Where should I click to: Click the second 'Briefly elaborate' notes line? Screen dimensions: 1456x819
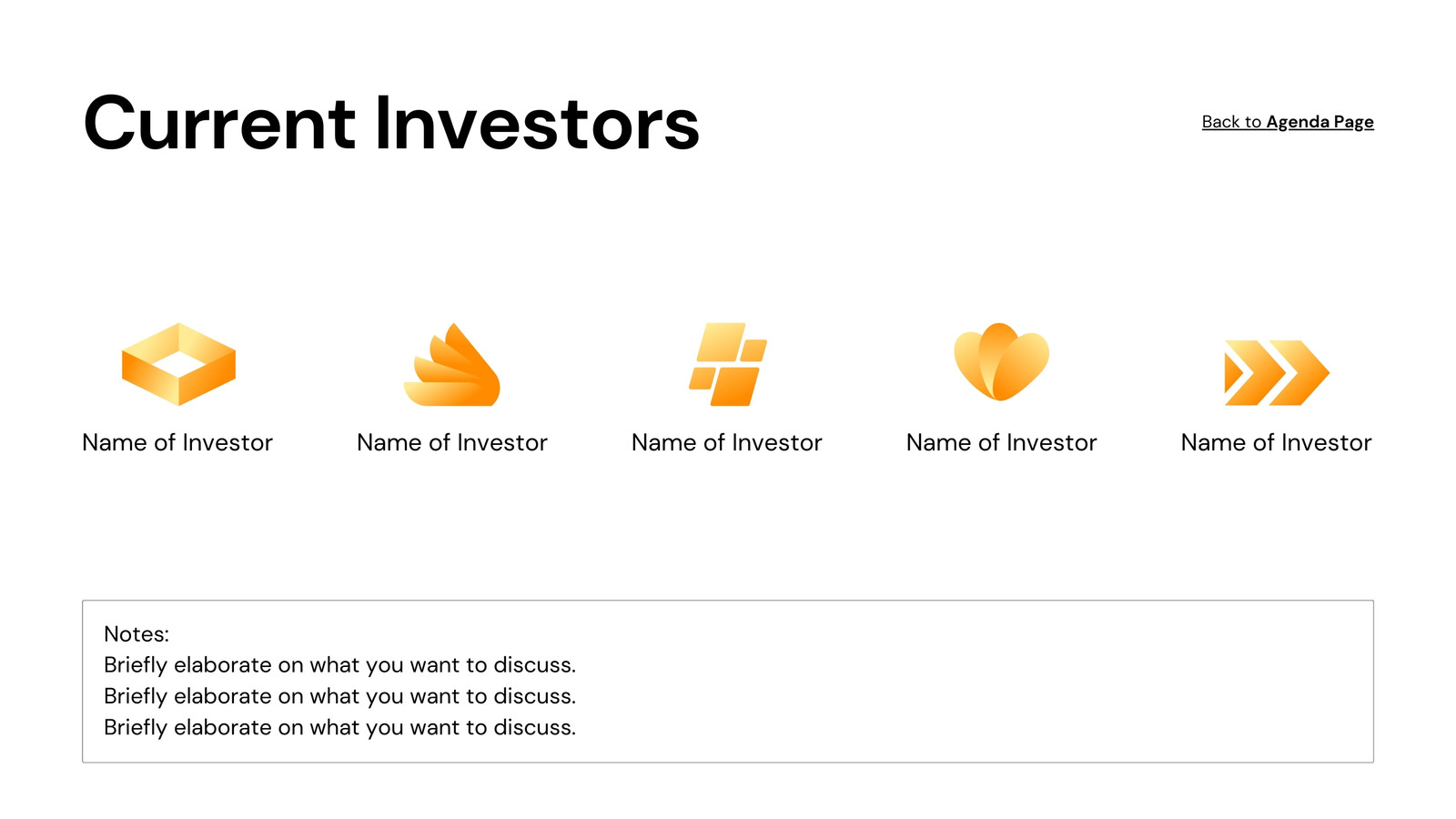[x=339, y=696]
